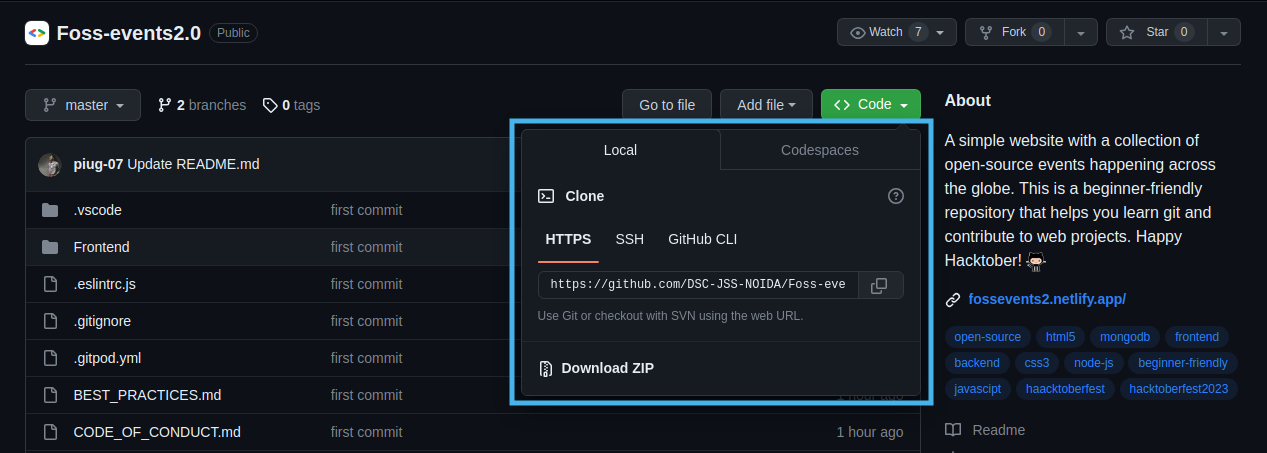Click the book icon next to Readme
Screen dimensions: 1267x453
[953, 430]
